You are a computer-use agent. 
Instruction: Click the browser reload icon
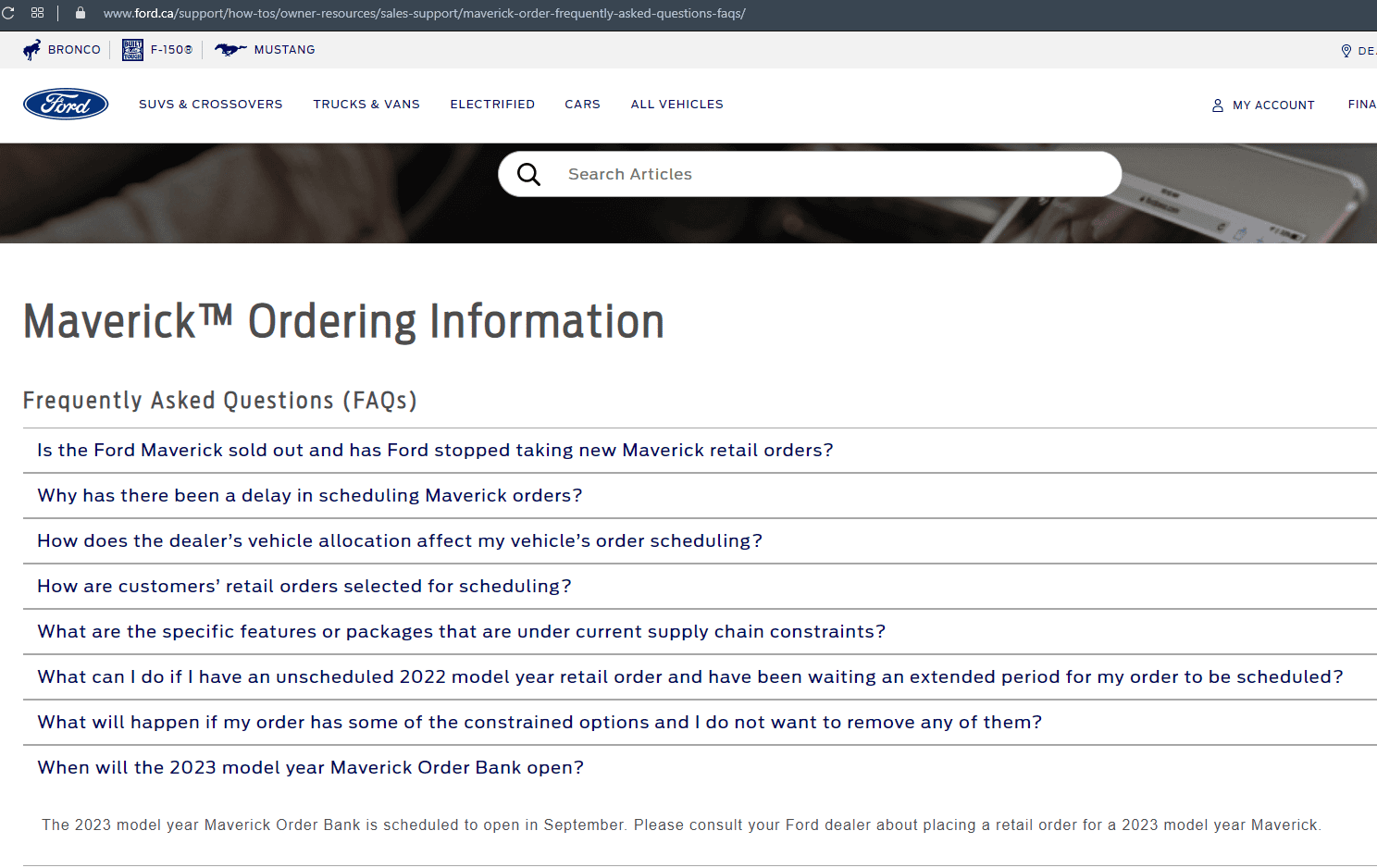pos(8,13)
